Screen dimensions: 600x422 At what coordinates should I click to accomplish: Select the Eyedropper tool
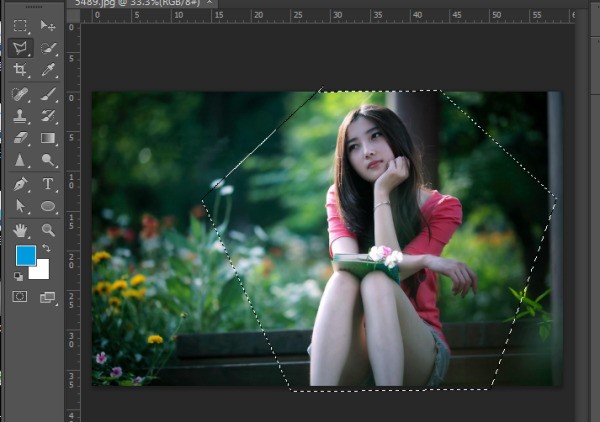coord(48,70)
